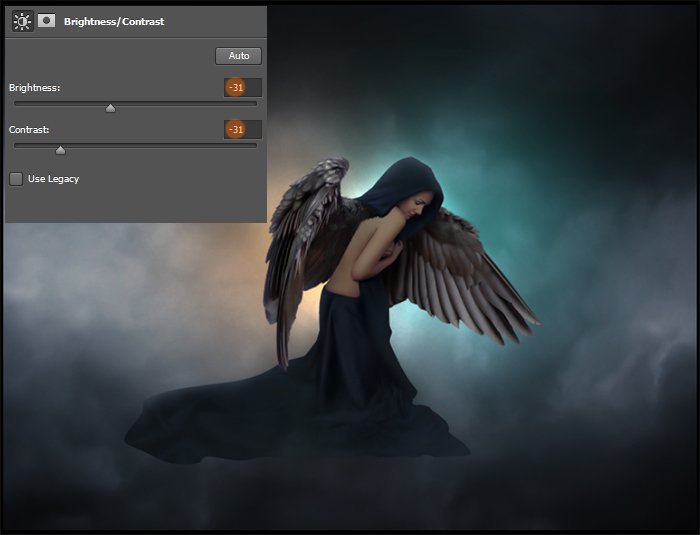Click the Use Legacy label text
The image size is (700, 535).
pos(53,179)
